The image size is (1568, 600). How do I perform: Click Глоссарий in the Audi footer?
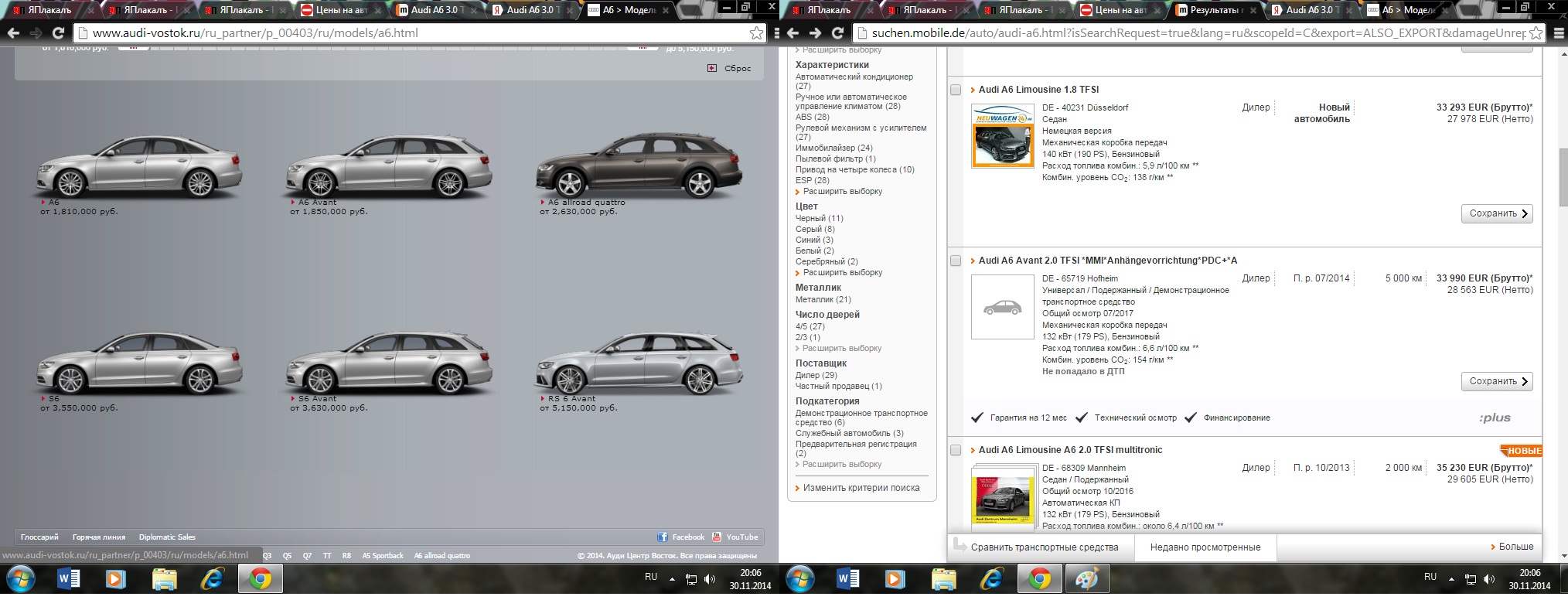(39, 537)
